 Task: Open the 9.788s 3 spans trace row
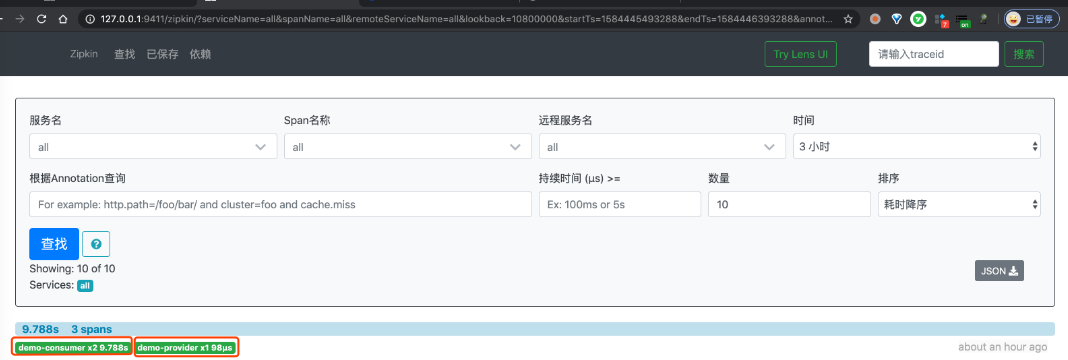pos(534,329)
